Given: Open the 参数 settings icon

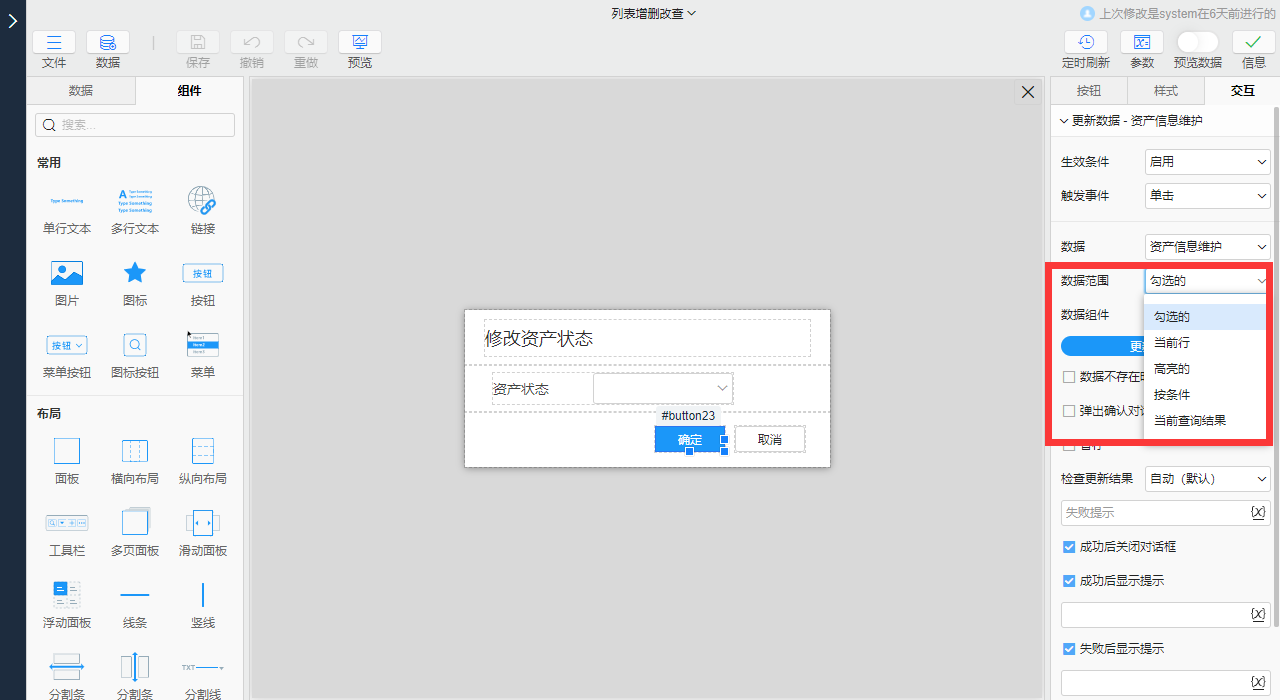Looking at the screenshot, I should (1141, 42).
